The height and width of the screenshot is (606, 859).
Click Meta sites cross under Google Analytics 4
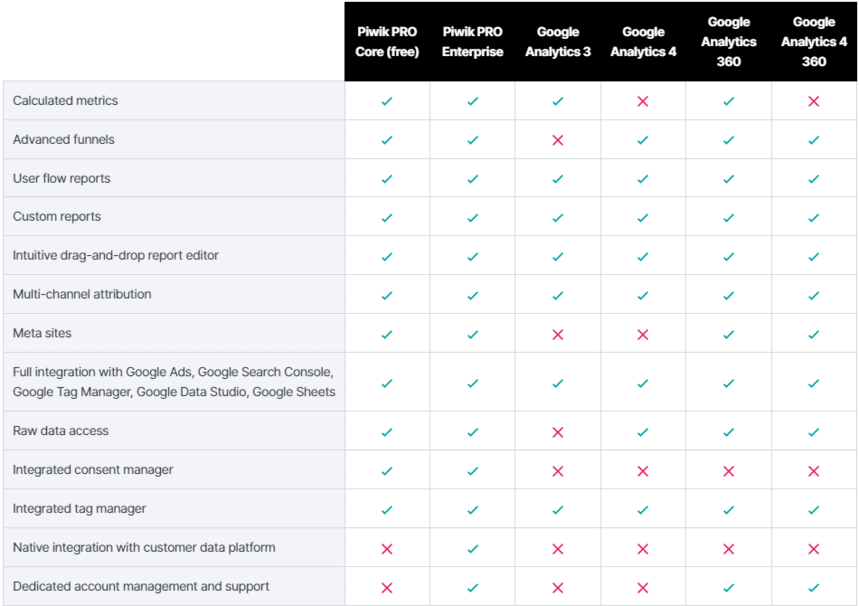tap(643, 334)
